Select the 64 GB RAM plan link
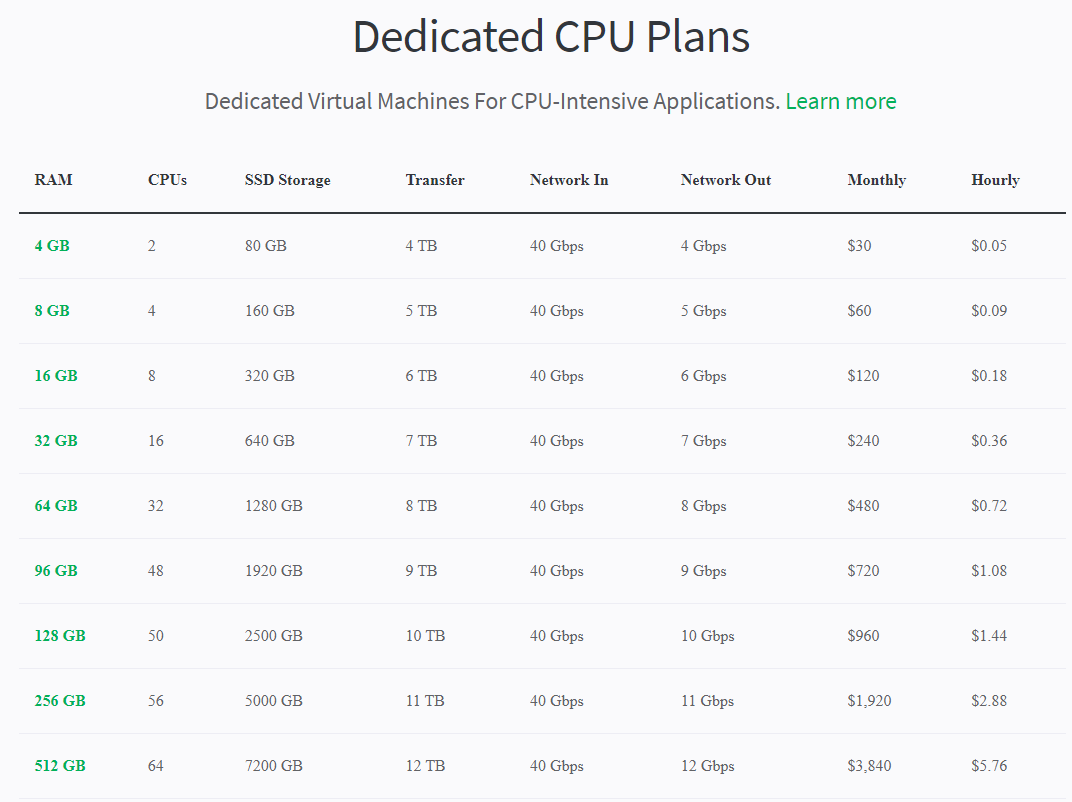 point(56,506)
